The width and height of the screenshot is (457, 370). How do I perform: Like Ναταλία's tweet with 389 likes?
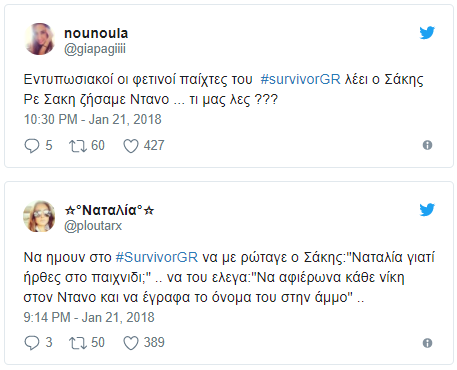pos(131,343)
